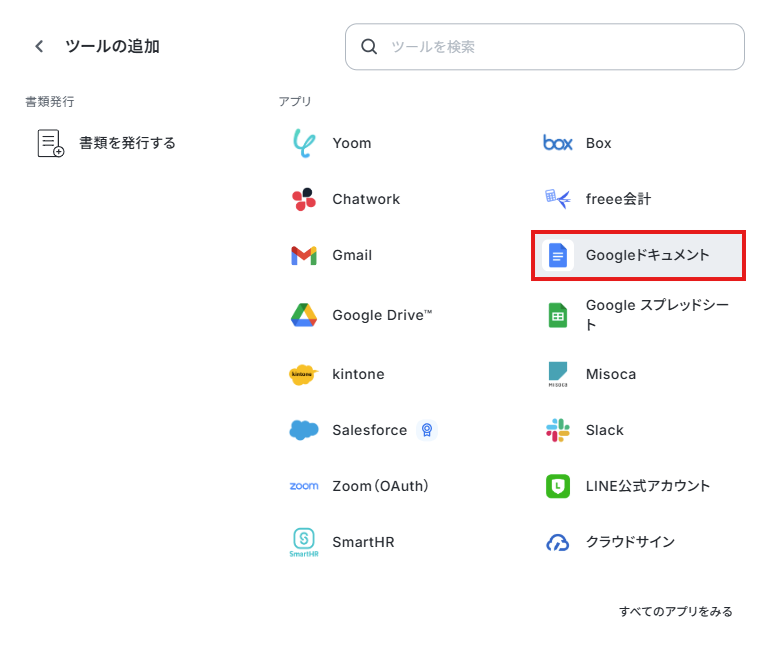Click the Salesforce cloud icon
The image size is (771, 646).
tap(304, 430)
